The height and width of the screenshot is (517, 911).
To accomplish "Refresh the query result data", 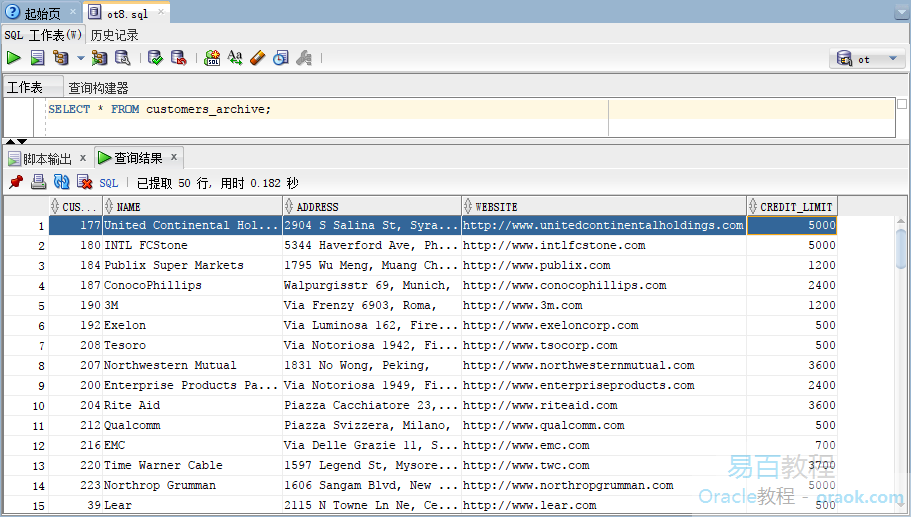I will [x=61, y=182].
